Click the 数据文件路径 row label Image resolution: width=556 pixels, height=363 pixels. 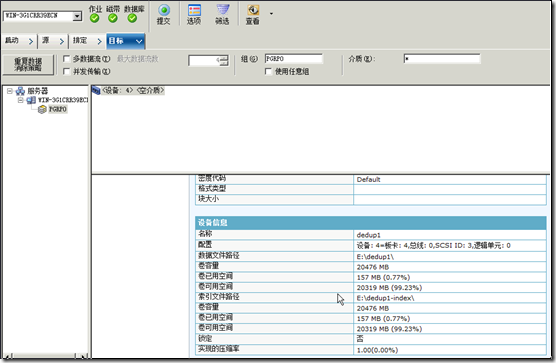(218, 255)
